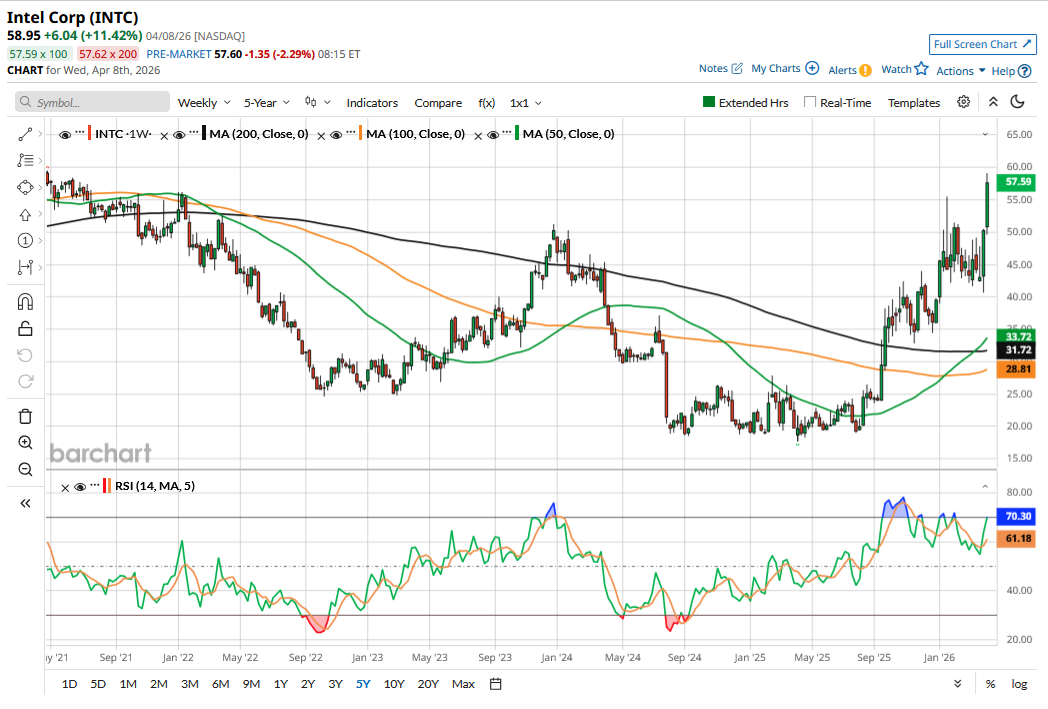Select the trend line drawing tool

[25, 134]
